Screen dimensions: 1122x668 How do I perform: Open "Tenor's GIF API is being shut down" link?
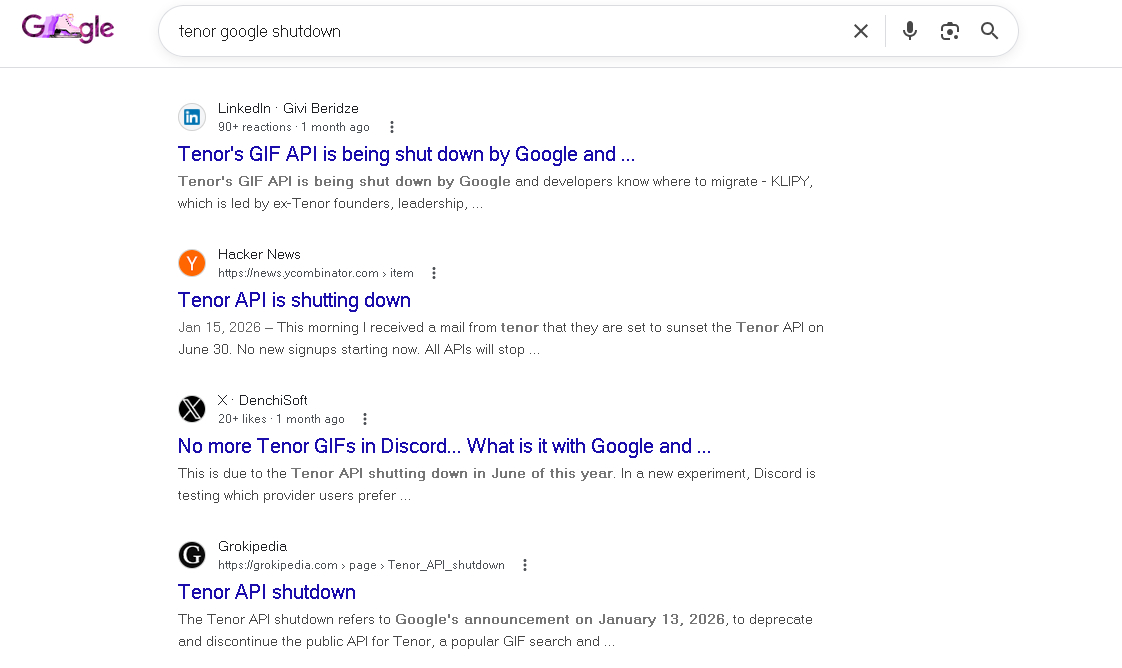click(406, 154)
